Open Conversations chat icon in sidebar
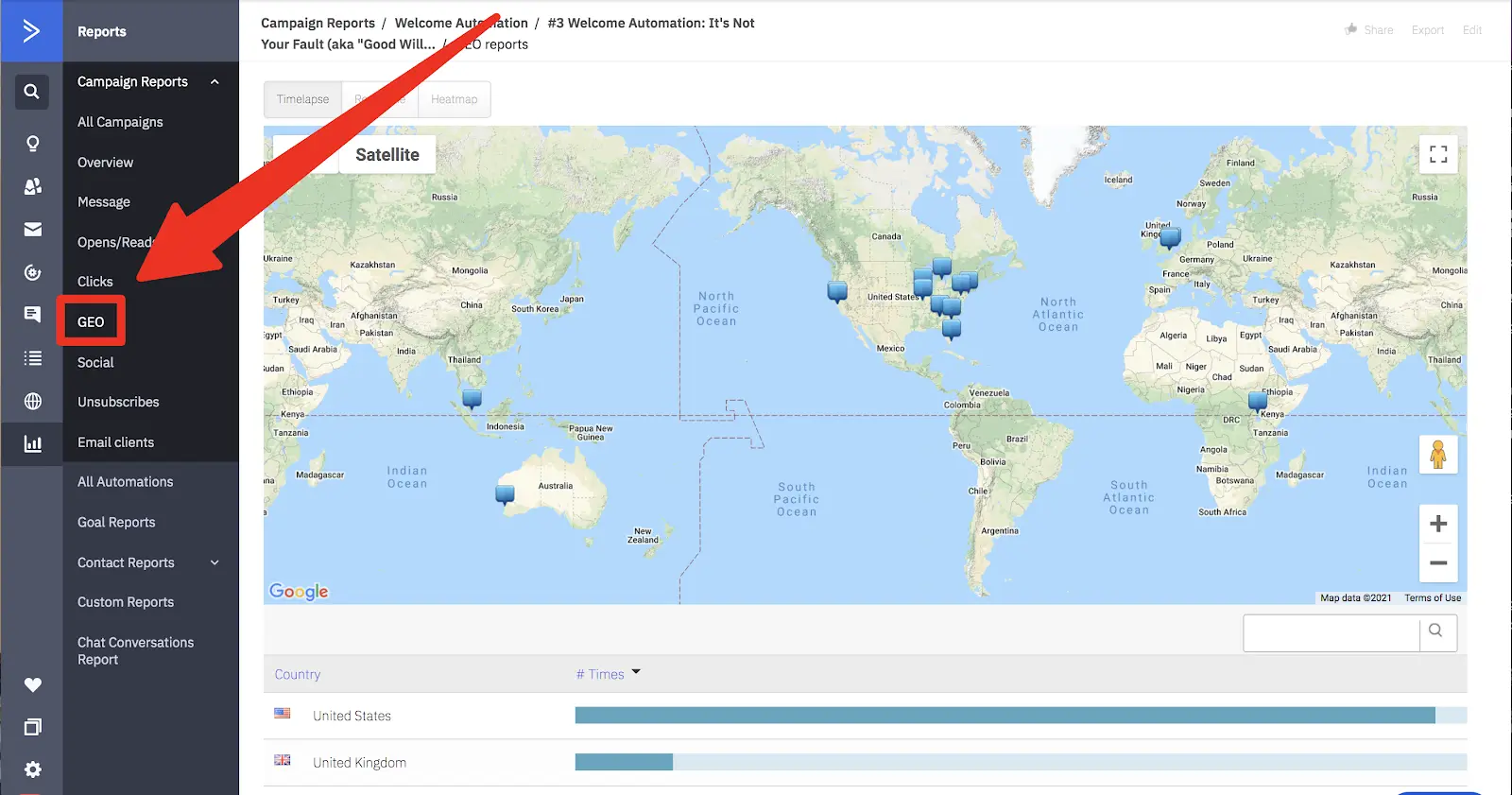This screenshot has width=1512, height=795. (x=32, y=315)
